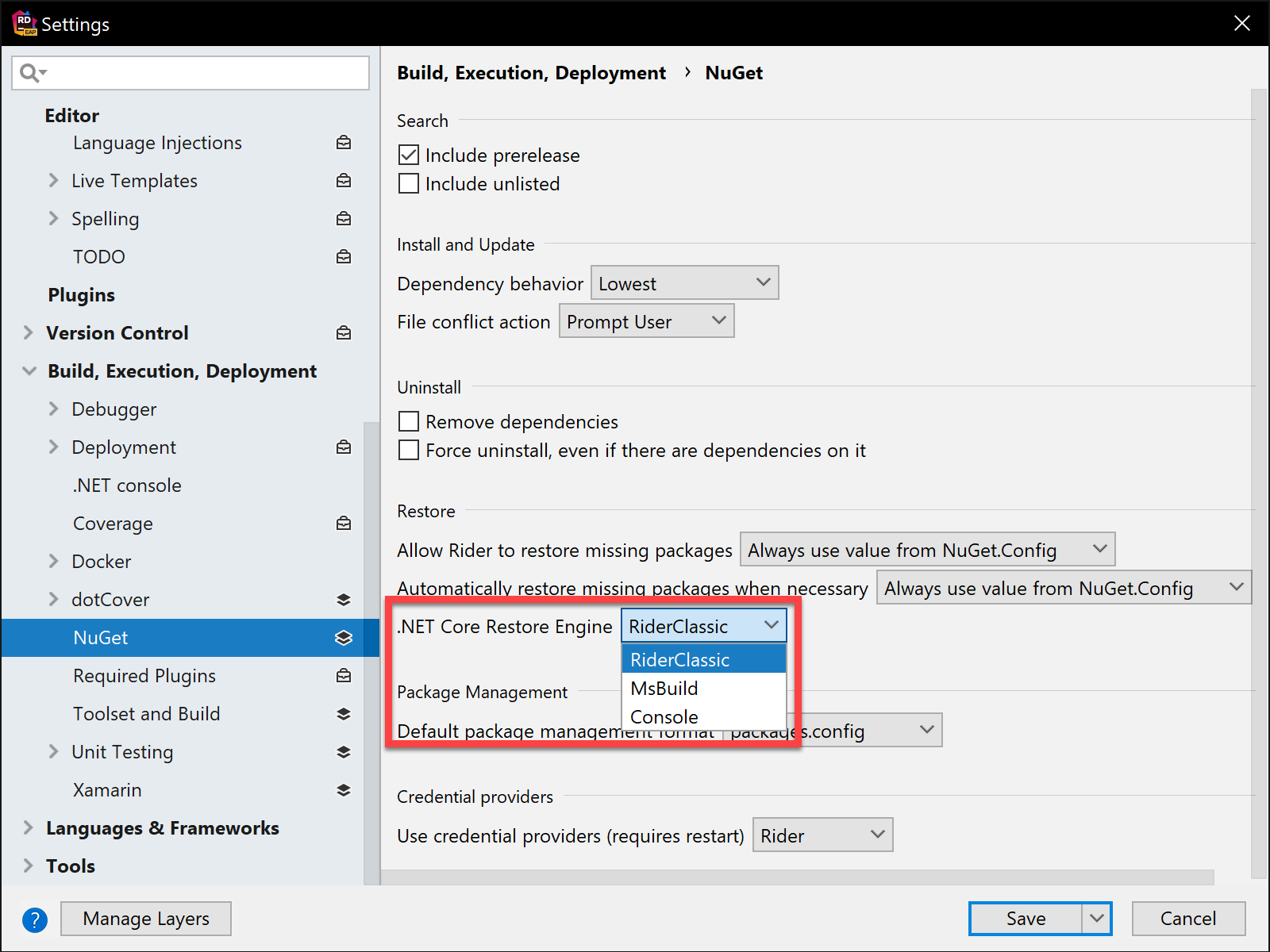Open the Save button dropdown arrow
The width and height of the screenshot is (1270, 952).
click(1096, 919)
